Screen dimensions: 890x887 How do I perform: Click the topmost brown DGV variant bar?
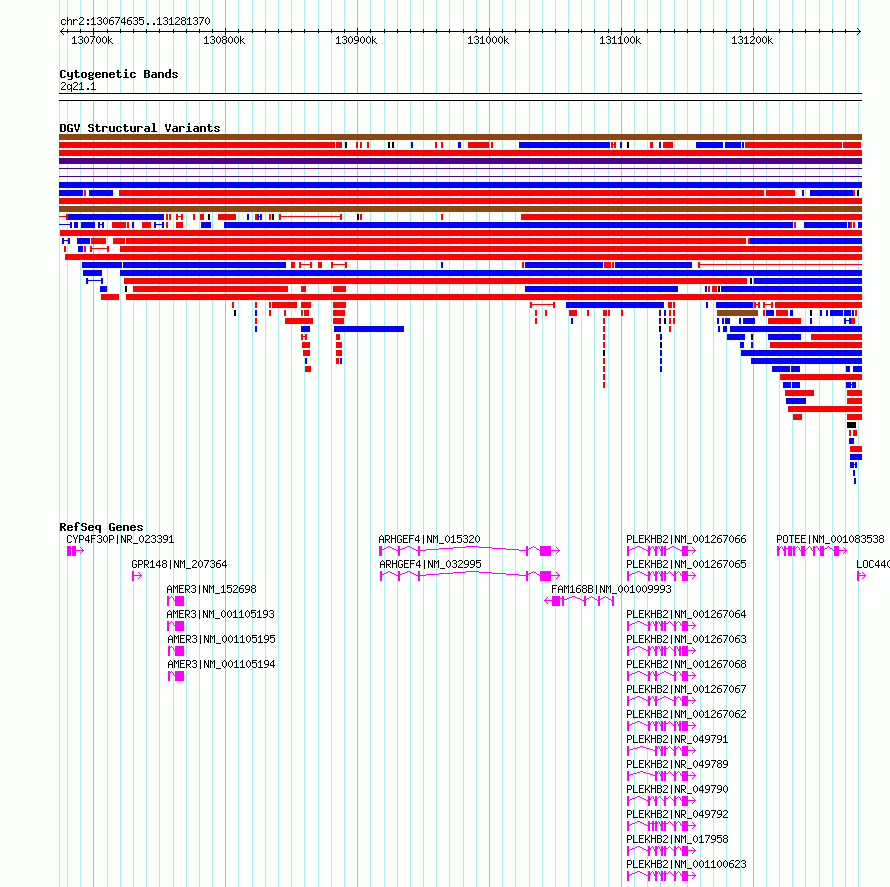[460, 137]
